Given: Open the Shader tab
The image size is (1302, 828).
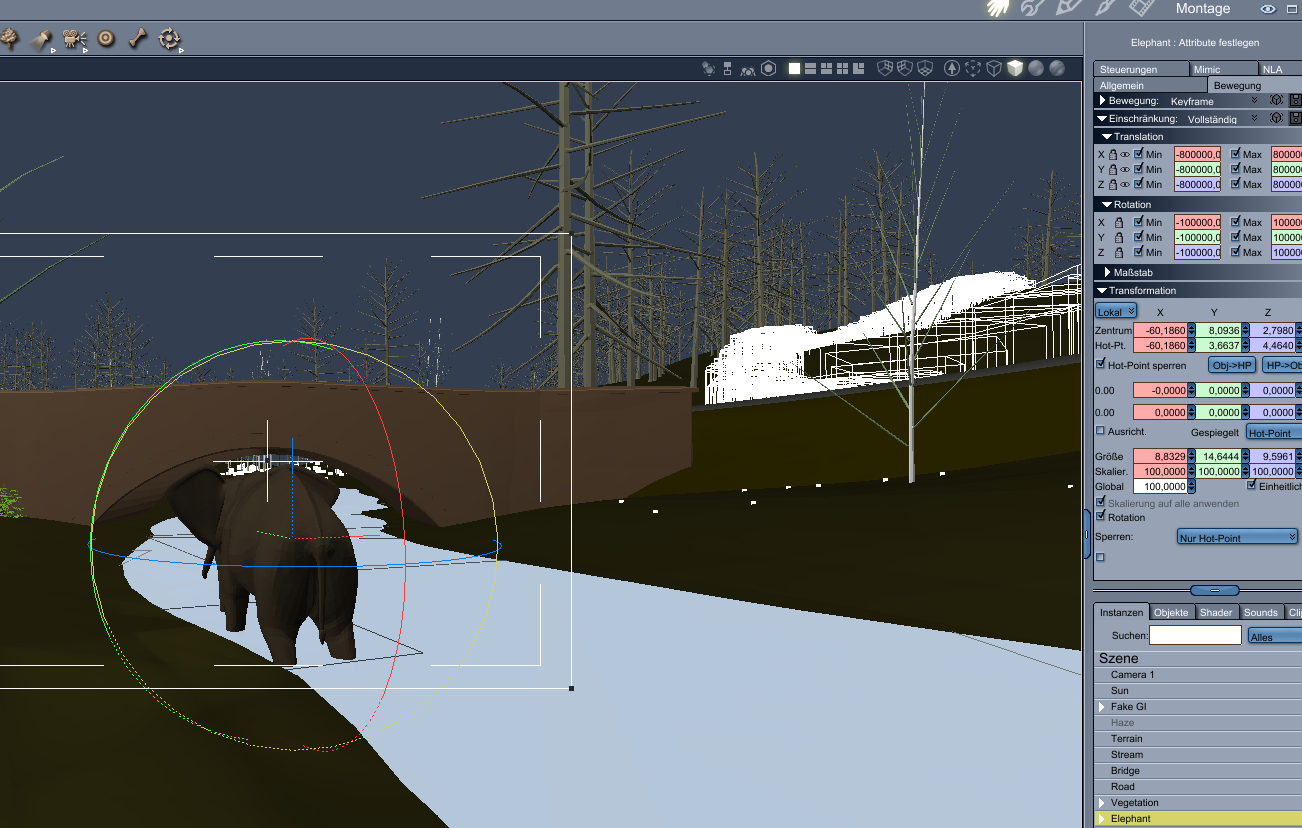Looking at the screenshot, I should coord(1216,612).
